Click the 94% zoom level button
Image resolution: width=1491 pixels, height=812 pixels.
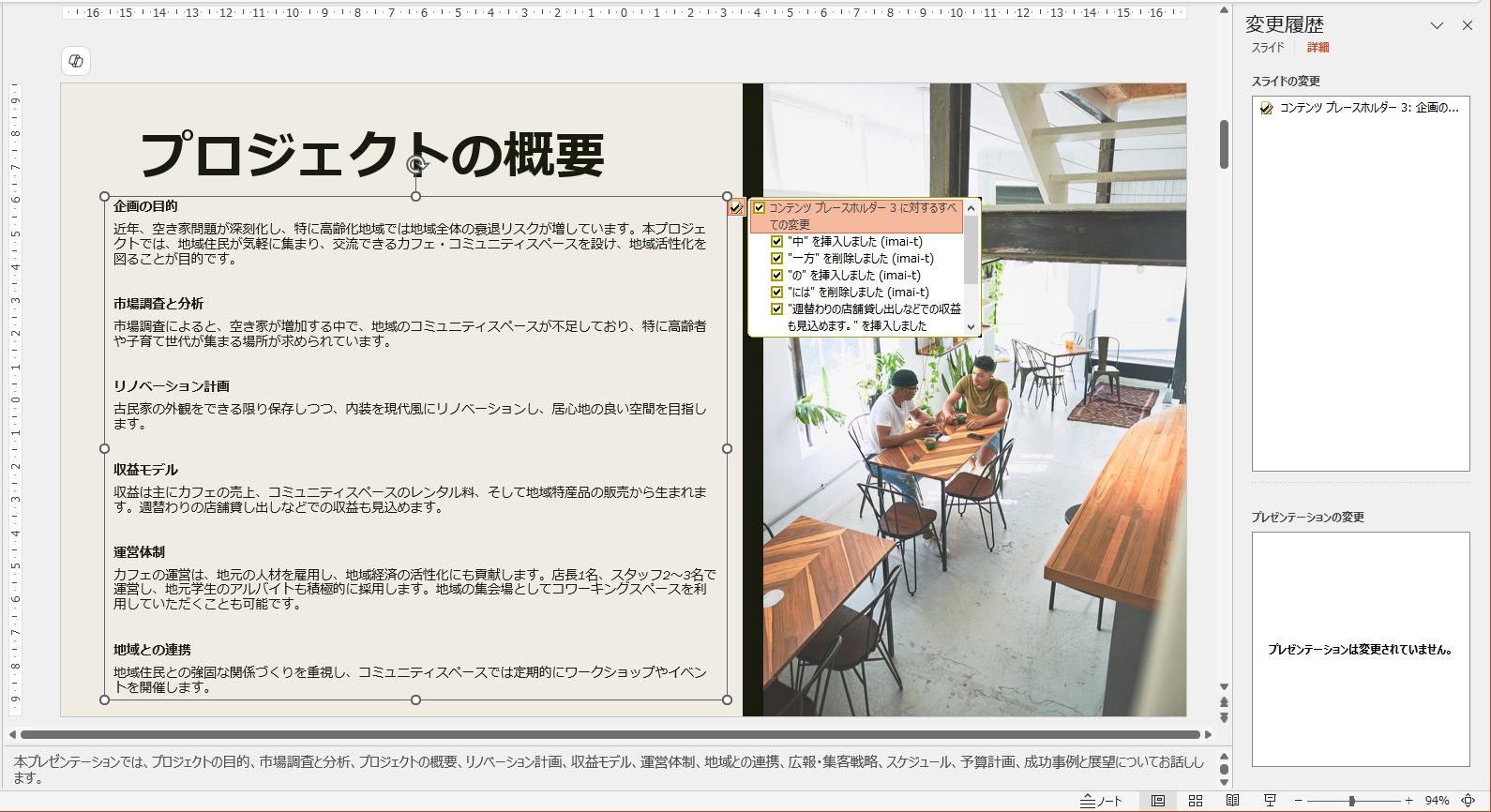pyautogui.click(x=1437, y=801)
